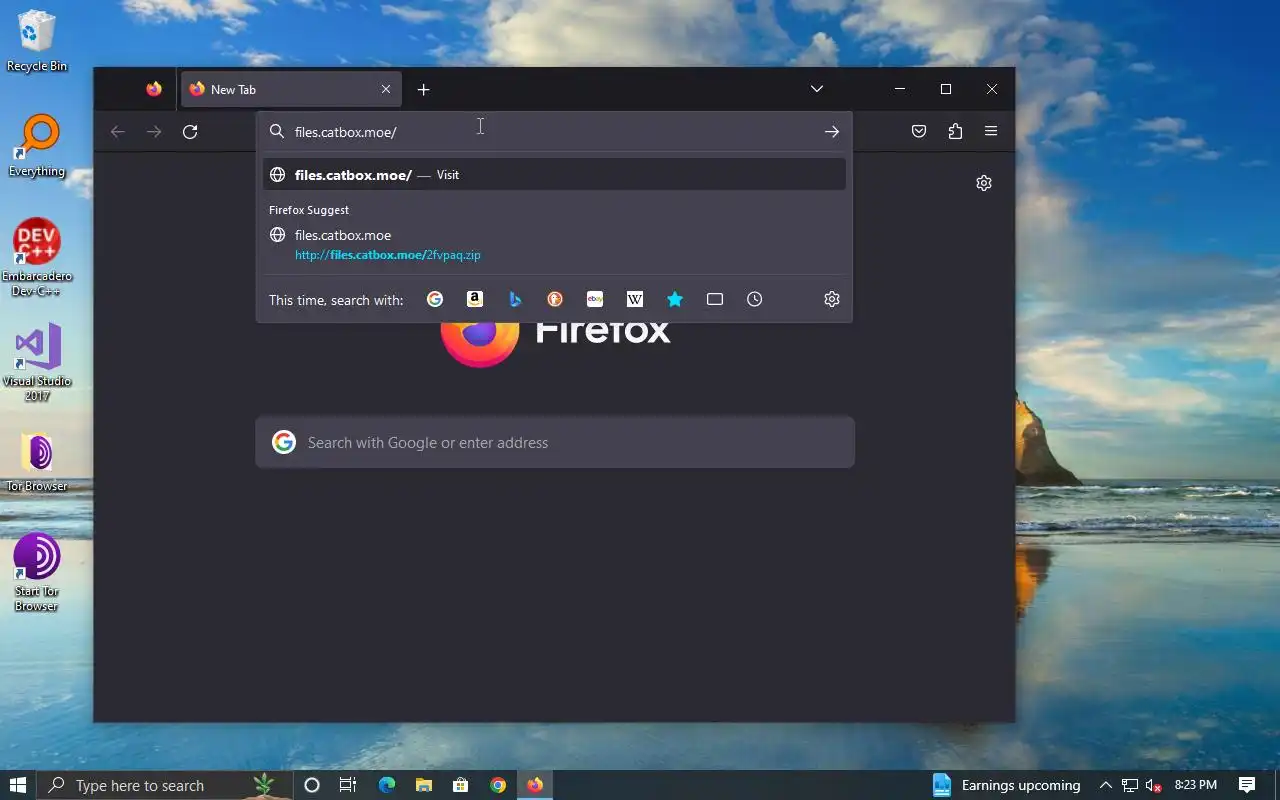Screen dimensions: 1280x800
Task: Search this time with Wikipedia
Action: tap(635, 299)
